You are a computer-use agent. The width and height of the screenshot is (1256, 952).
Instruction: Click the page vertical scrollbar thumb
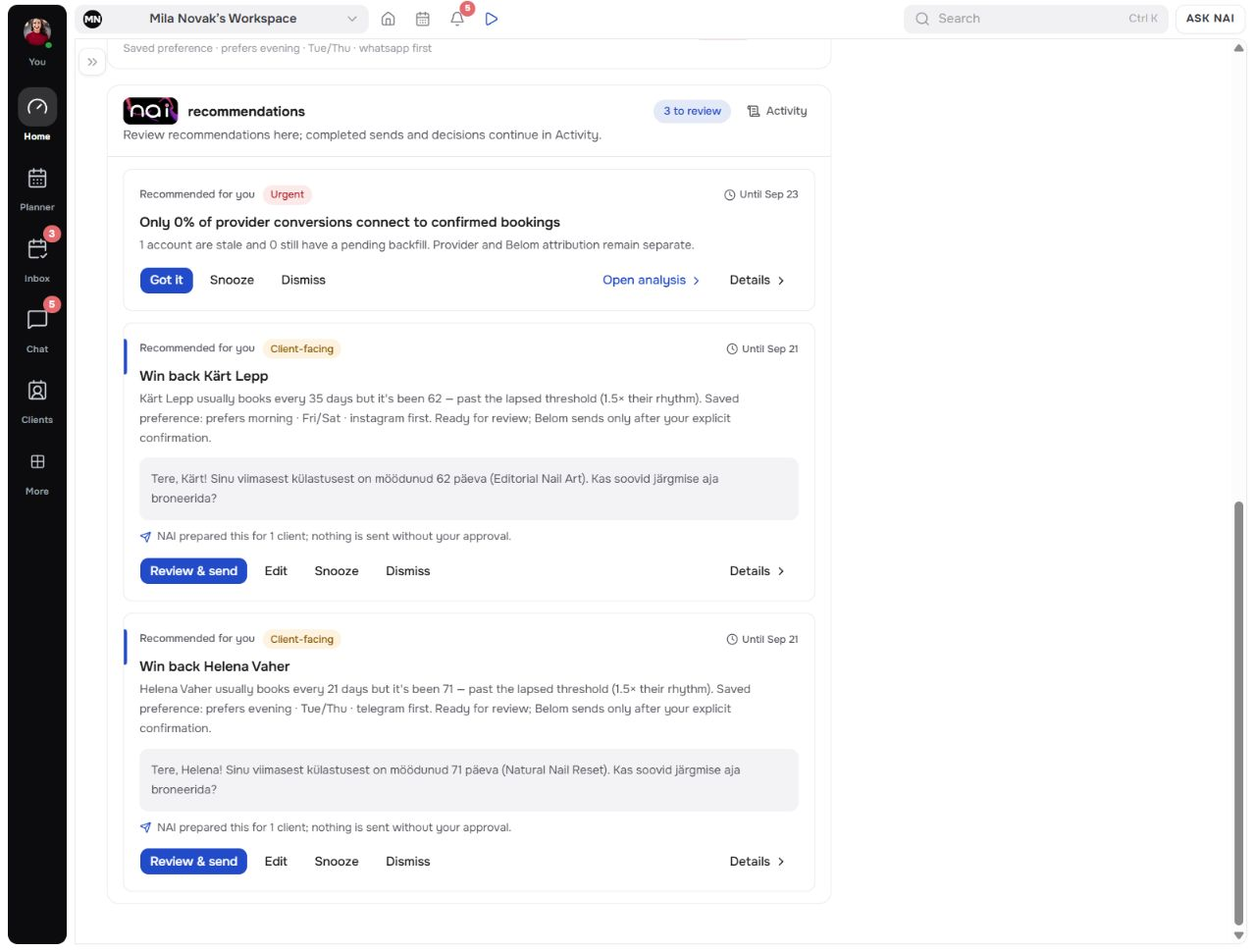tap(1238, 713)
